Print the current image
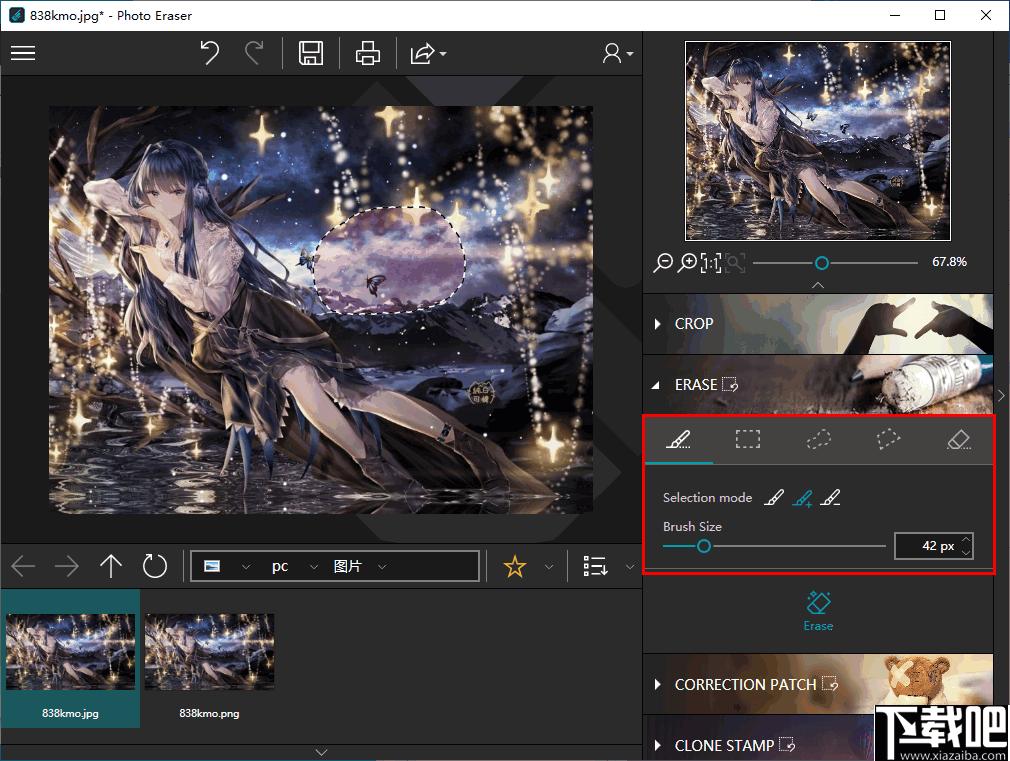 coord(368,53)
